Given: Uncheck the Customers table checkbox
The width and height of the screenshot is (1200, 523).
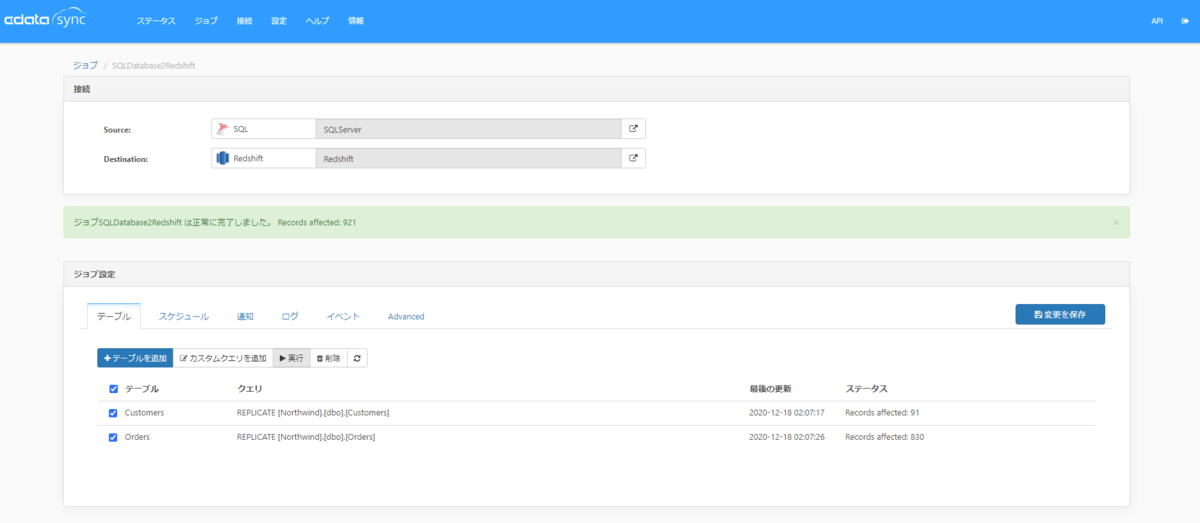Looking at the screenshot, I should [113, 413].
